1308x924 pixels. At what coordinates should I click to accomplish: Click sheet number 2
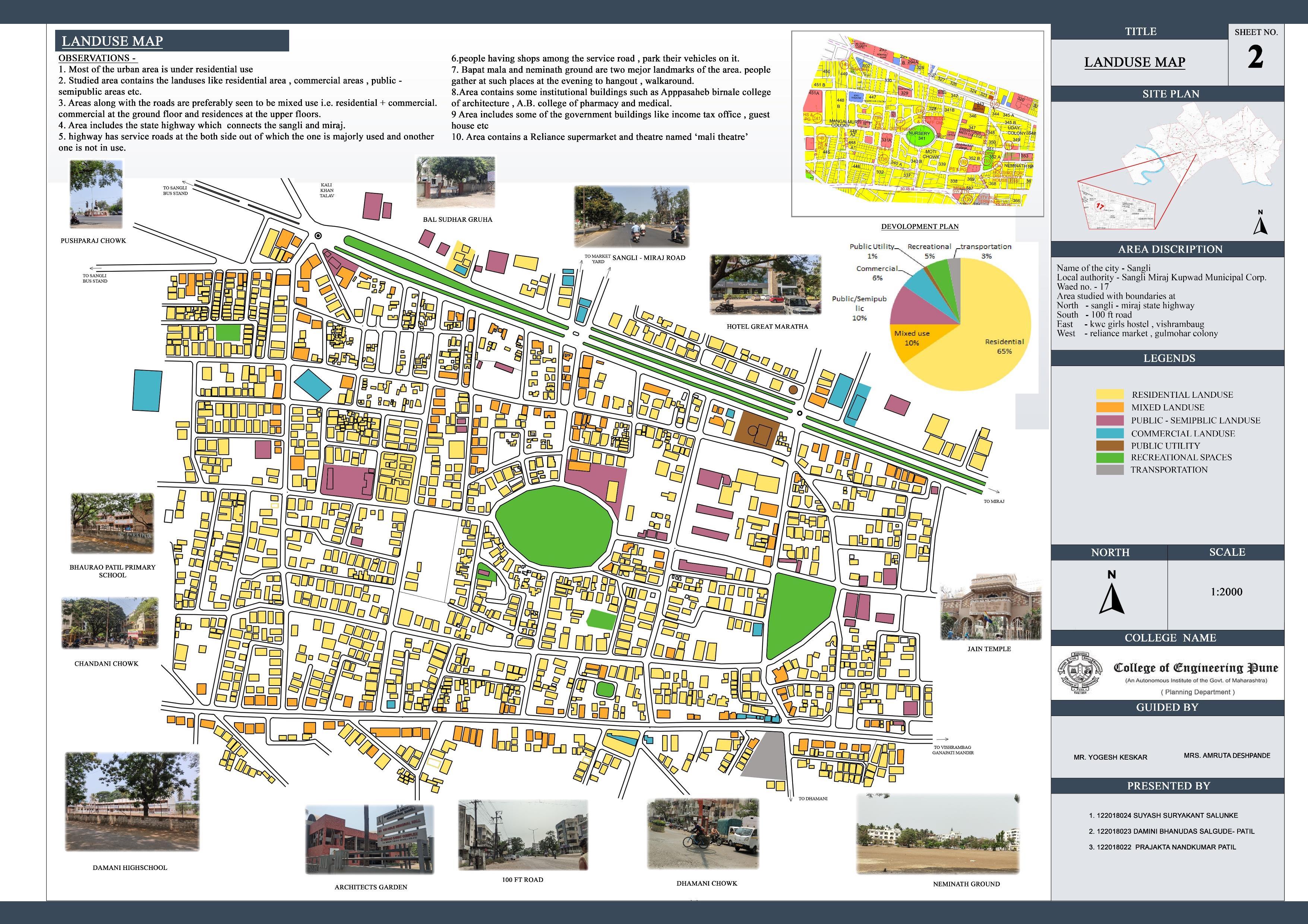(1255, 57)
